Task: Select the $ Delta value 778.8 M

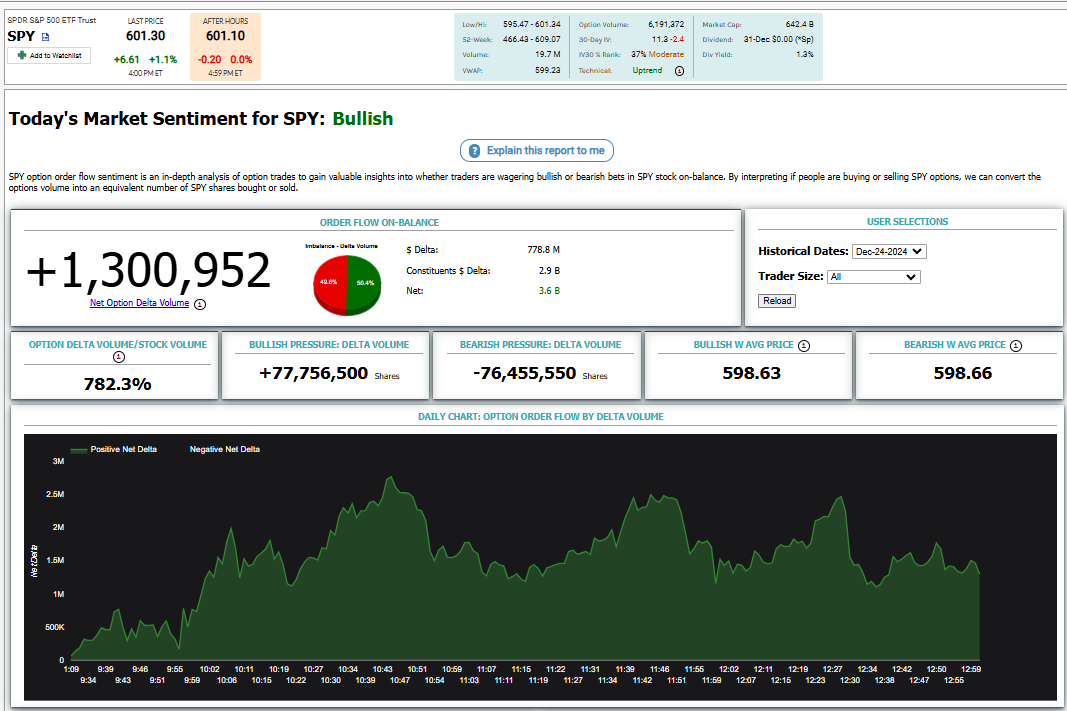Action: point(544,250)
